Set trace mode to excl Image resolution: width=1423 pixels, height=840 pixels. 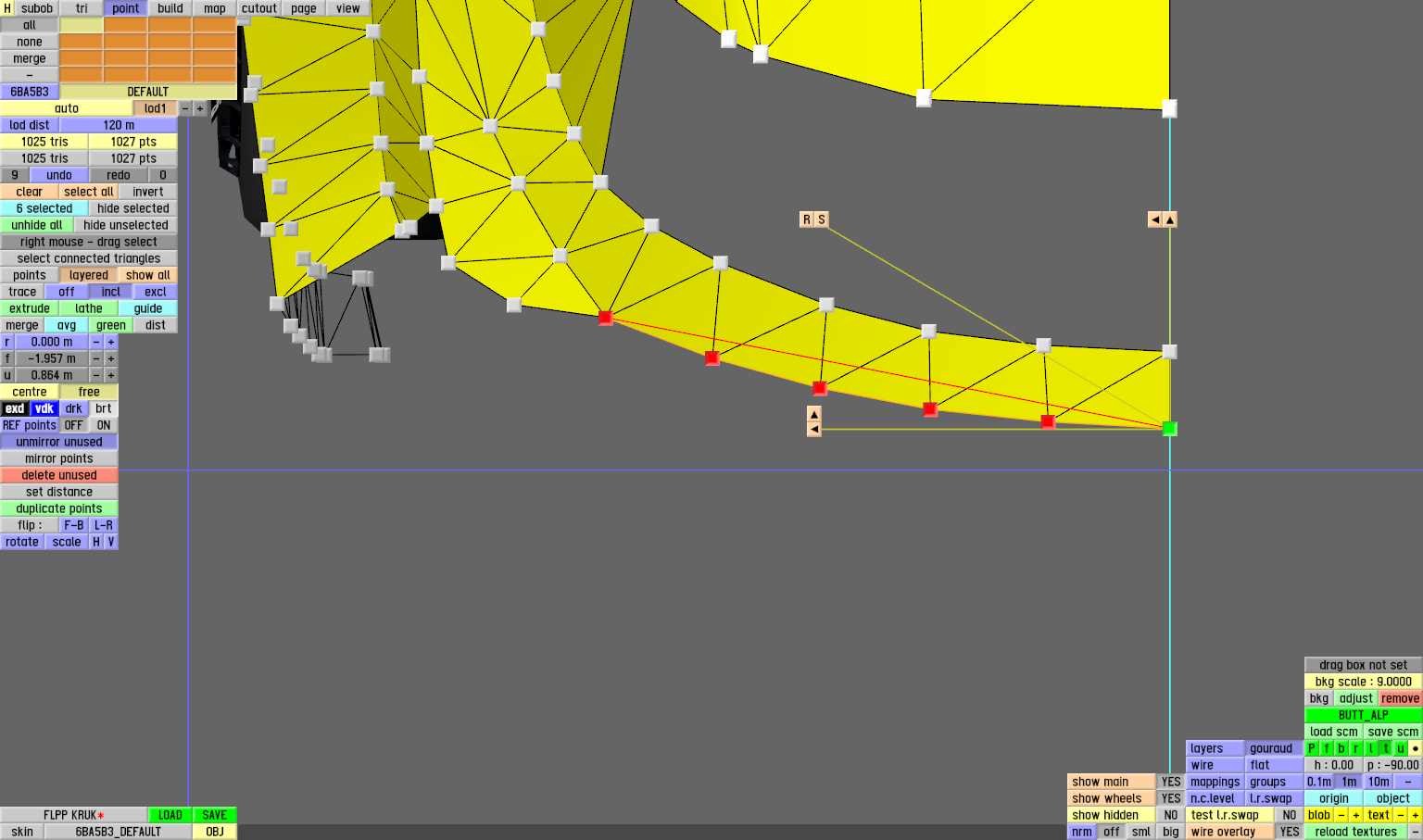pyautogui.click(x=156, y=292)
